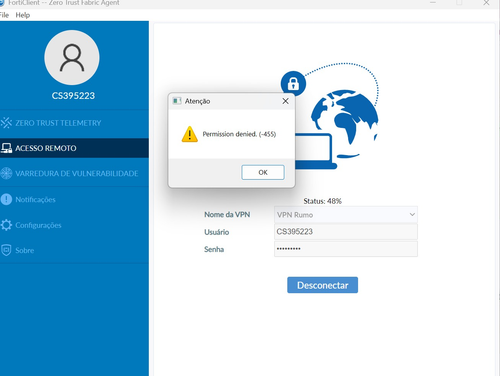
Task: Open the Help menu
Action: tap(23, 15)
